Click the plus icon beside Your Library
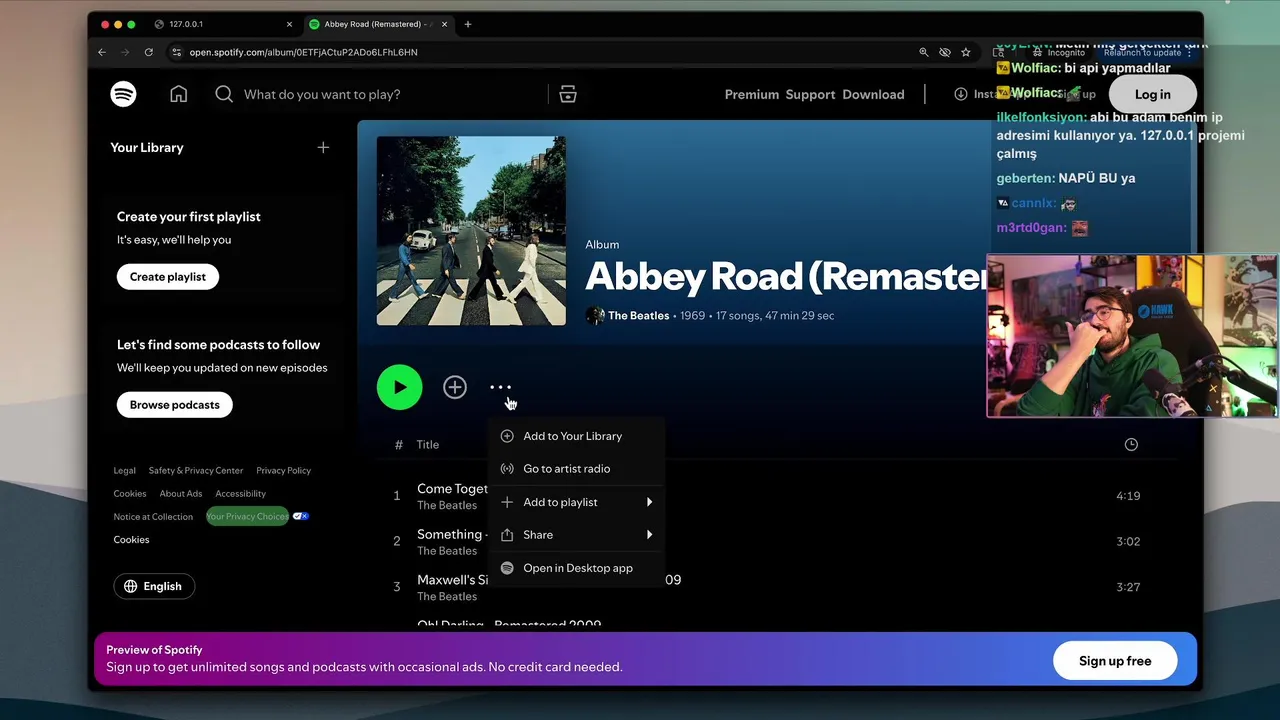The width and height of the screenshot is (1280, 720). [x=323, y=147]
